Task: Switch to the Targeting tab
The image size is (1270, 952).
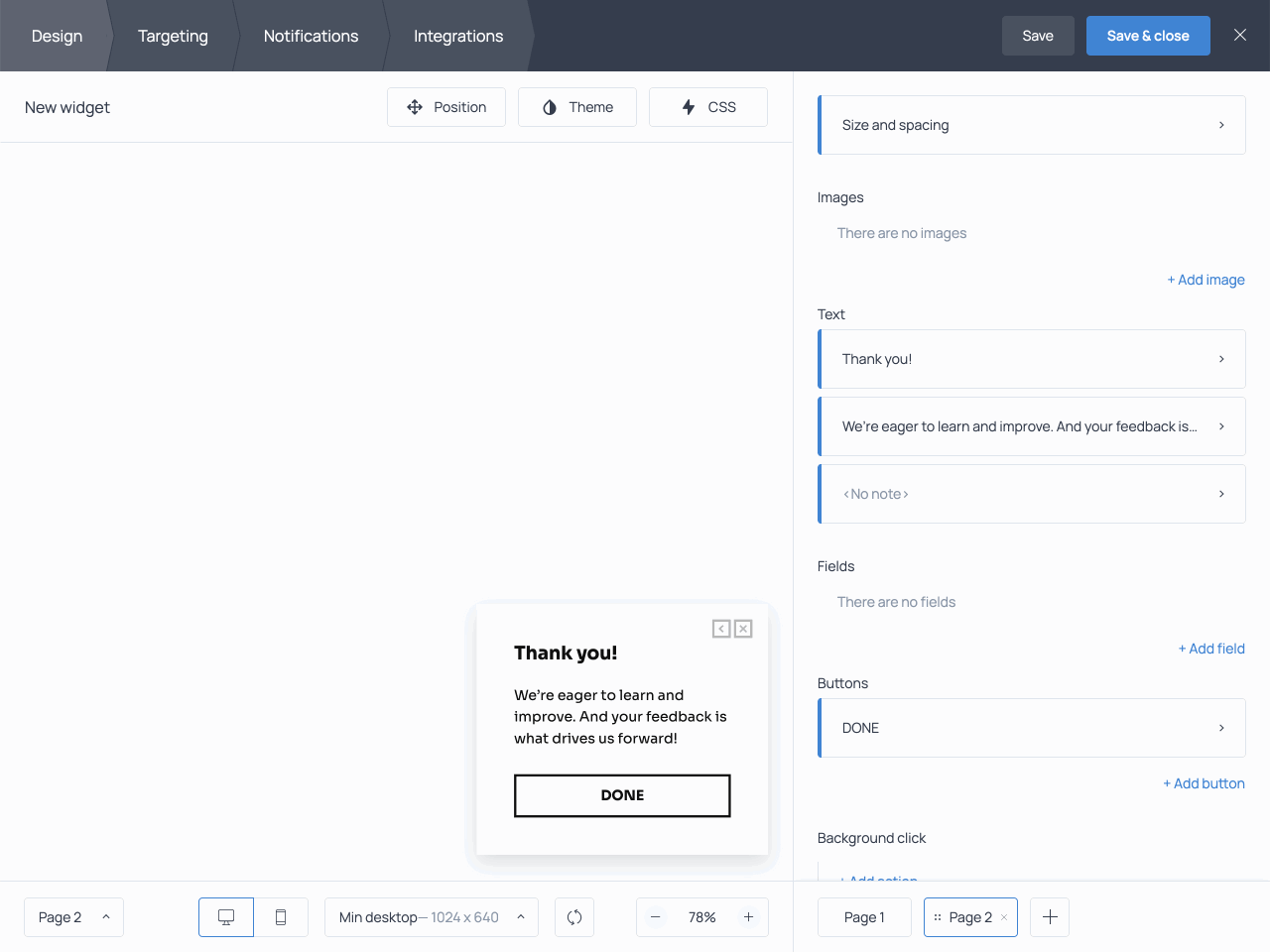Action: (173, 36)
